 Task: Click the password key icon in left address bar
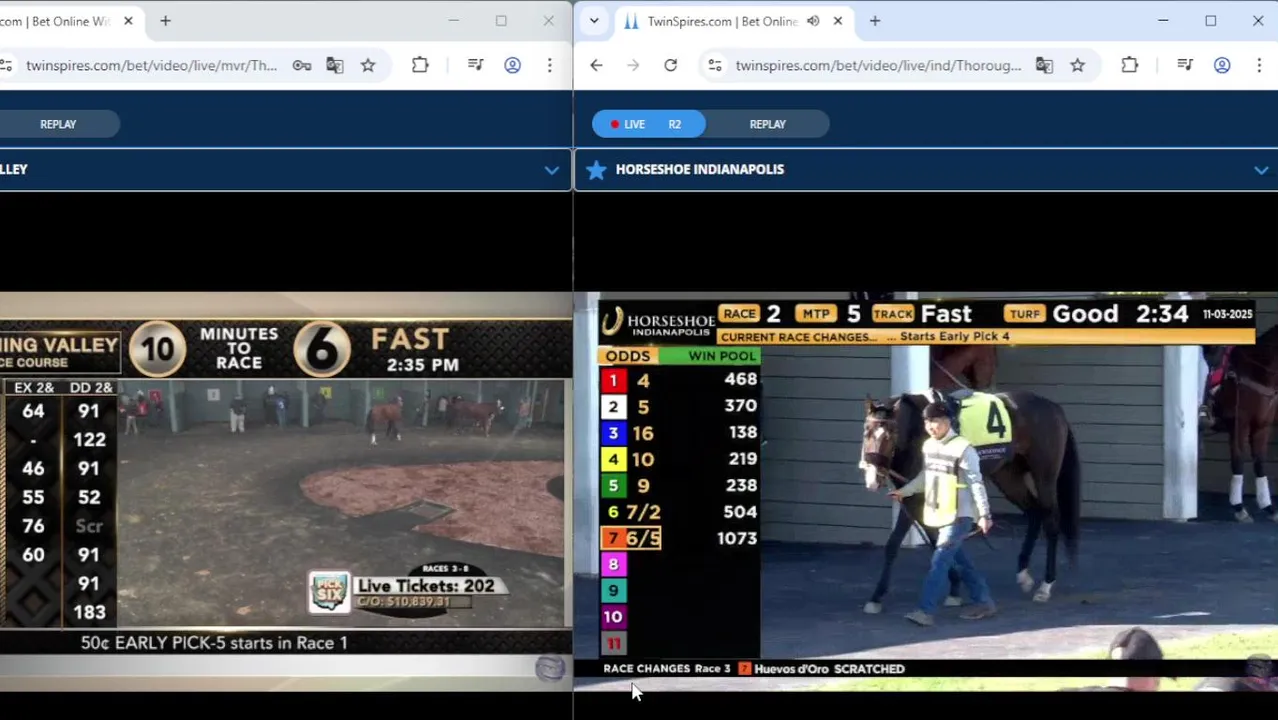[301, 65]
